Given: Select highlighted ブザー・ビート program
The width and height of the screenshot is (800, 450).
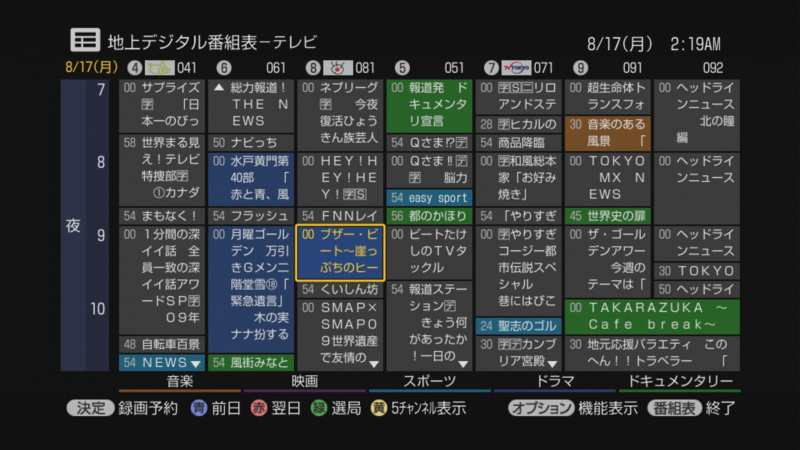Looking at the screenshot, I should [340, 253].
